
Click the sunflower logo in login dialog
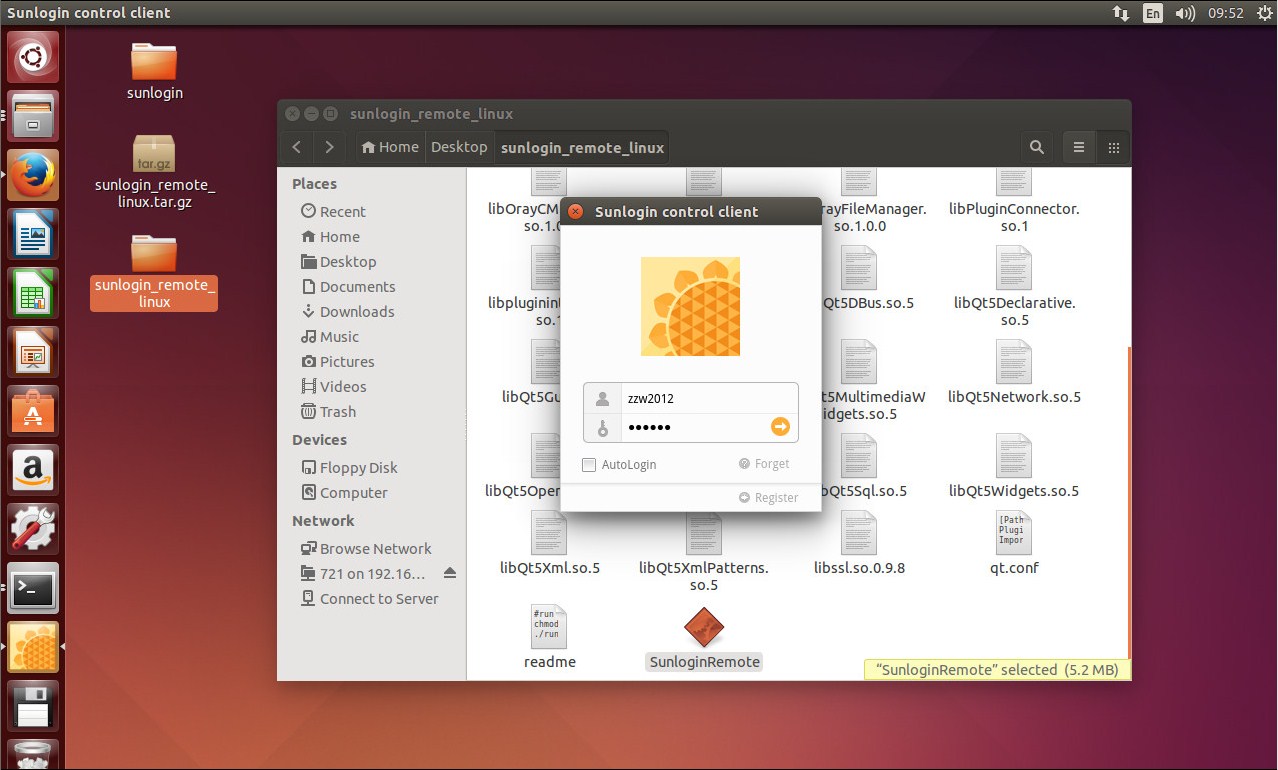(x=690, y=306)
